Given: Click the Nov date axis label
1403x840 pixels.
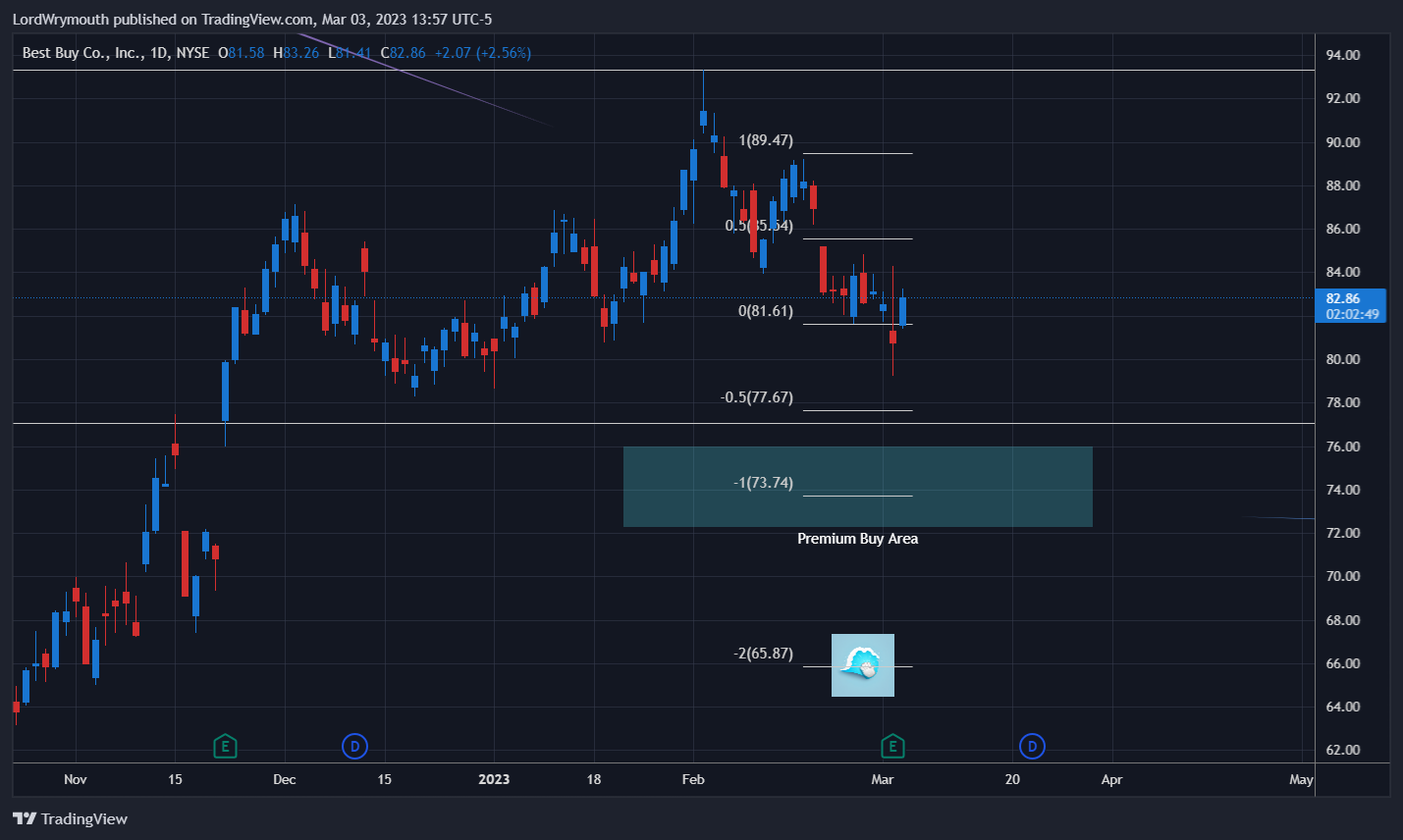Looking at the screenshot, I should (x=76, y=779).
